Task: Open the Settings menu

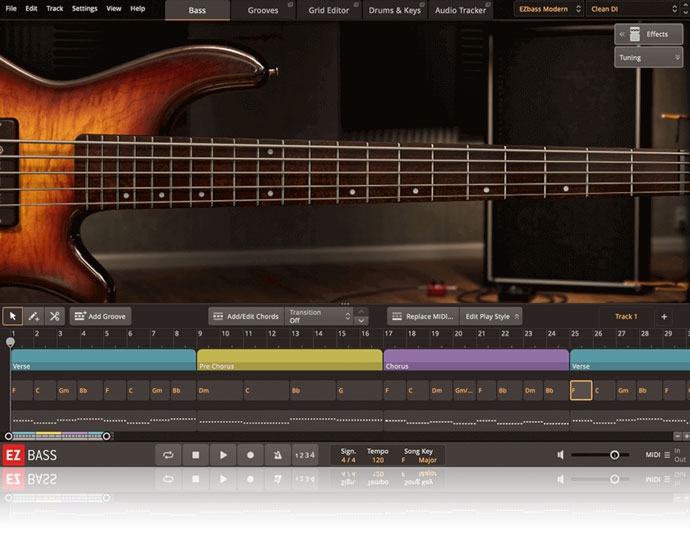Action: tap(85, 8)
